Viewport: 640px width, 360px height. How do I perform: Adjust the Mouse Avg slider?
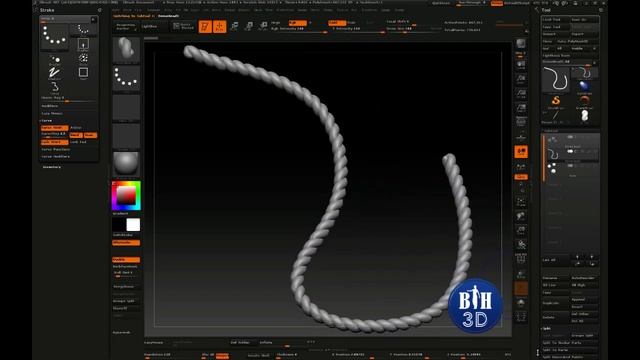pos(68,99)
